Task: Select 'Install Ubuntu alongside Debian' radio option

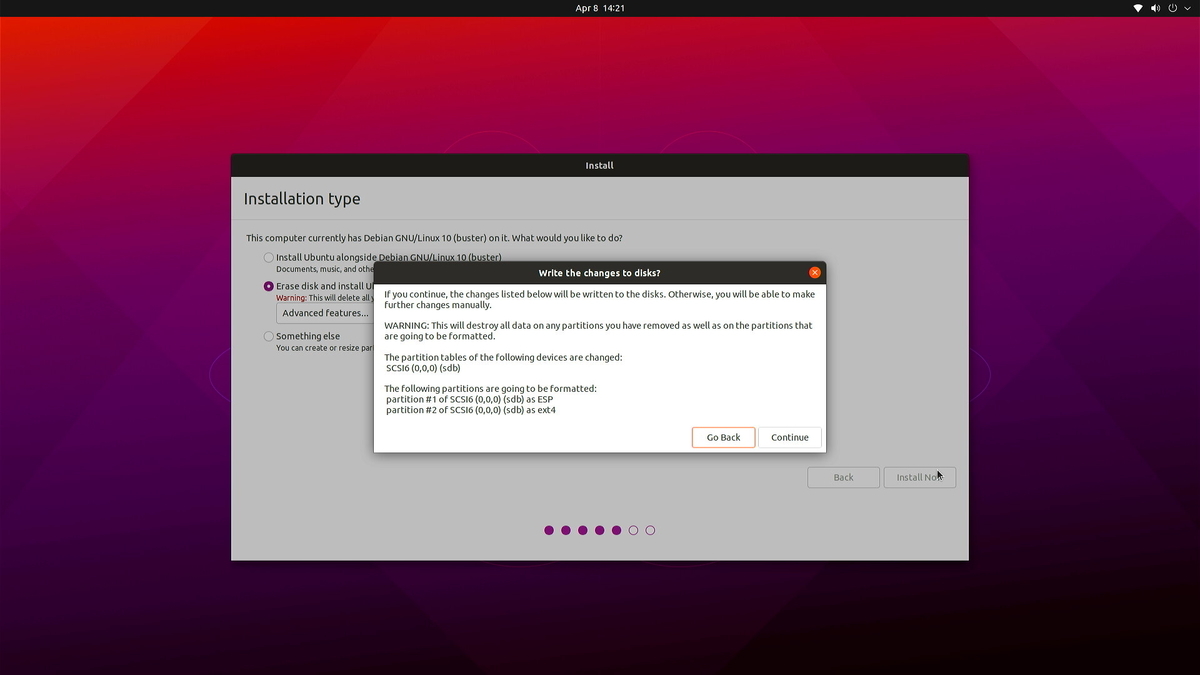Action: (x=268, y=257)
